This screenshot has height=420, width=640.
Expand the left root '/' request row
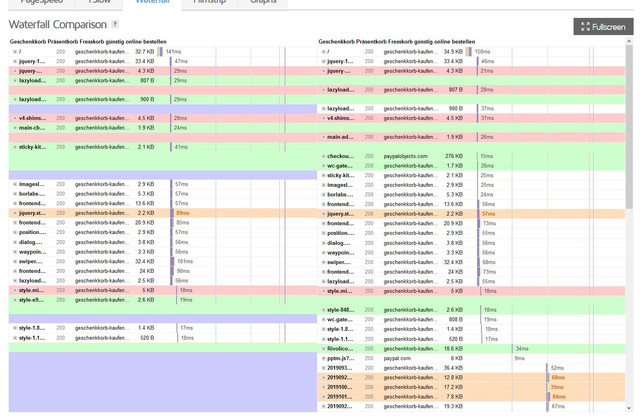click(x=15, y=52)
